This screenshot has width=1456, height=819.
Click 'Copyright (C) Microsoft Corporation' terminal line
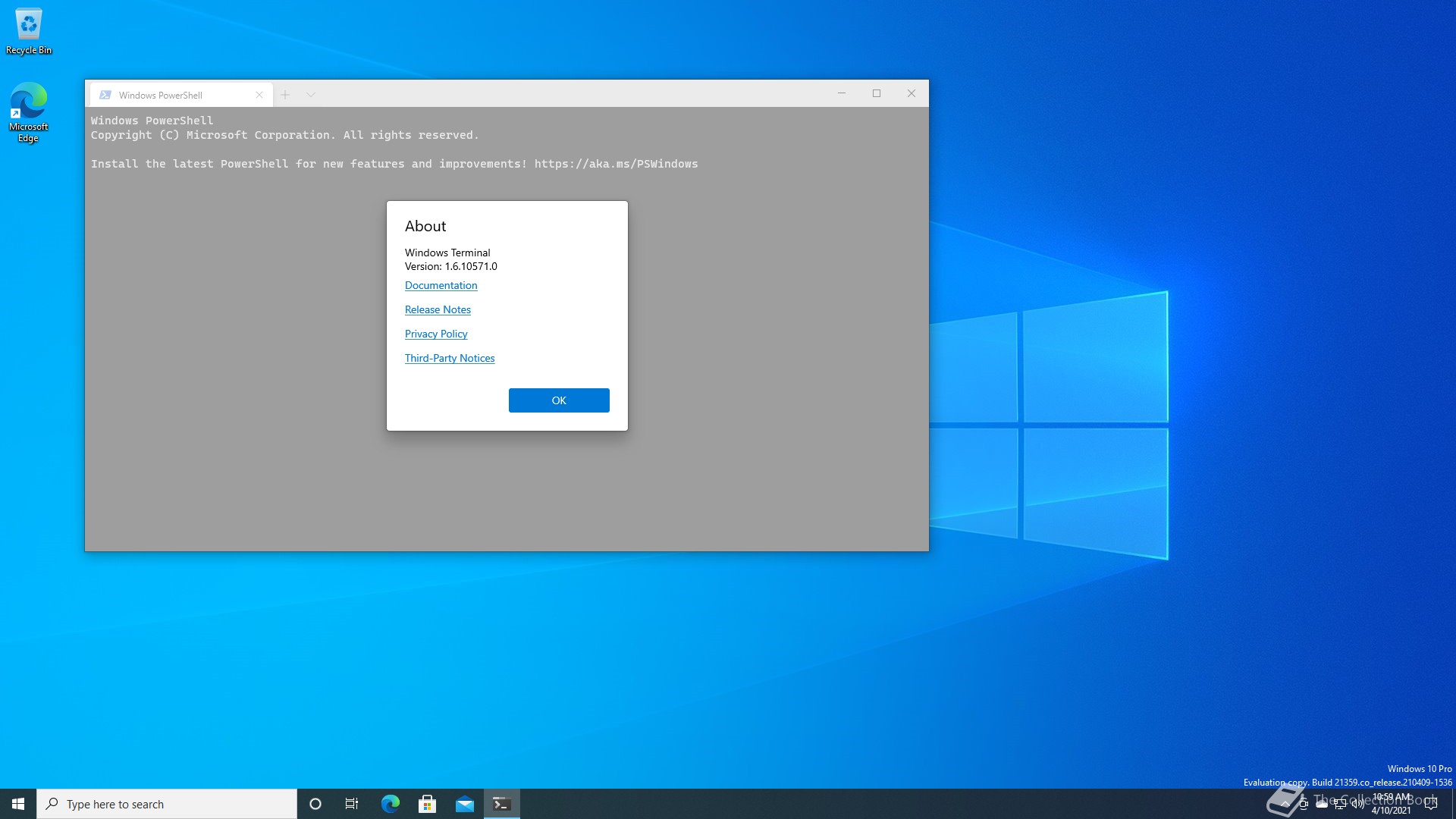(x=285, y=135)
